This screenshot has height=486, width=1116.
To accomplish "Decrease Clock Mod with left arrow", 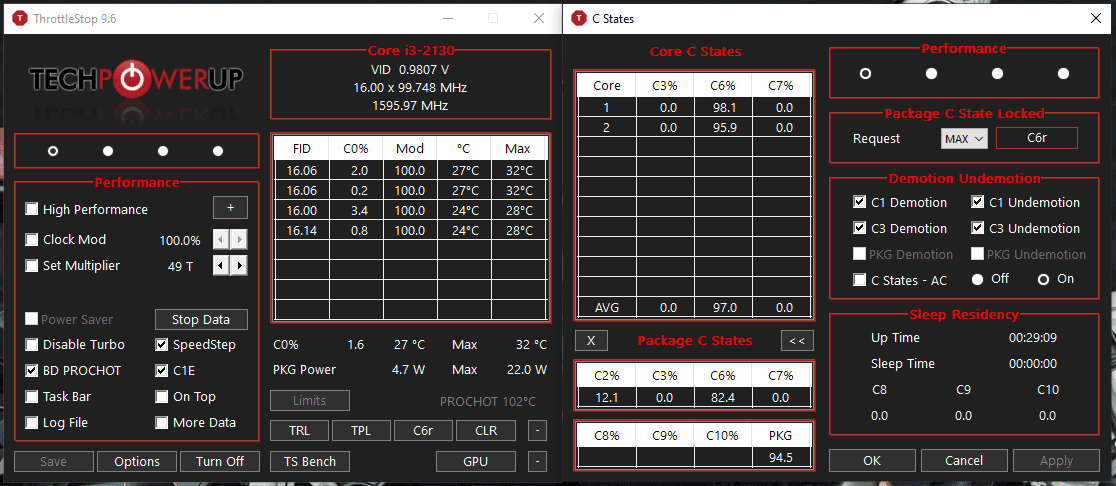I will (x=222, y=240).
